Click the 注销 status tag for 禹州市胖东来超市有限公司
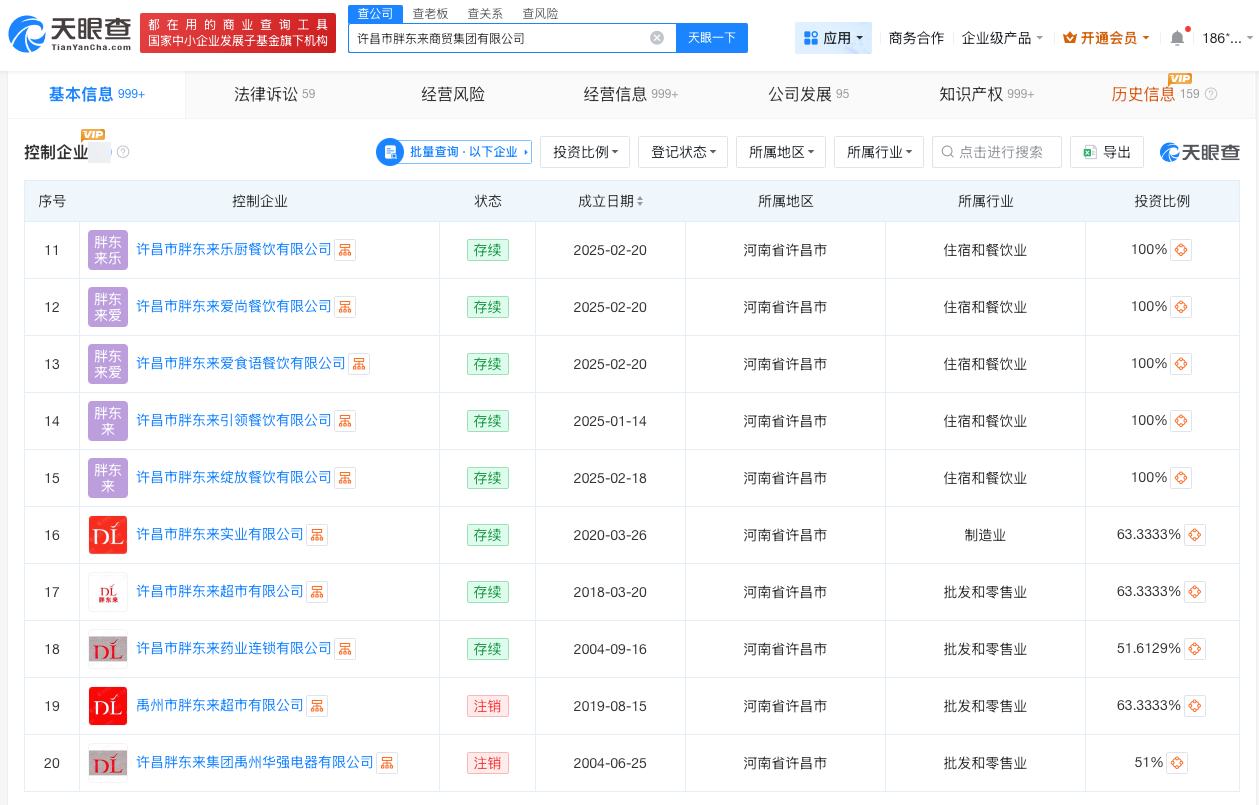Viewport: 1259px width, 805px height. tap(487, 706)
